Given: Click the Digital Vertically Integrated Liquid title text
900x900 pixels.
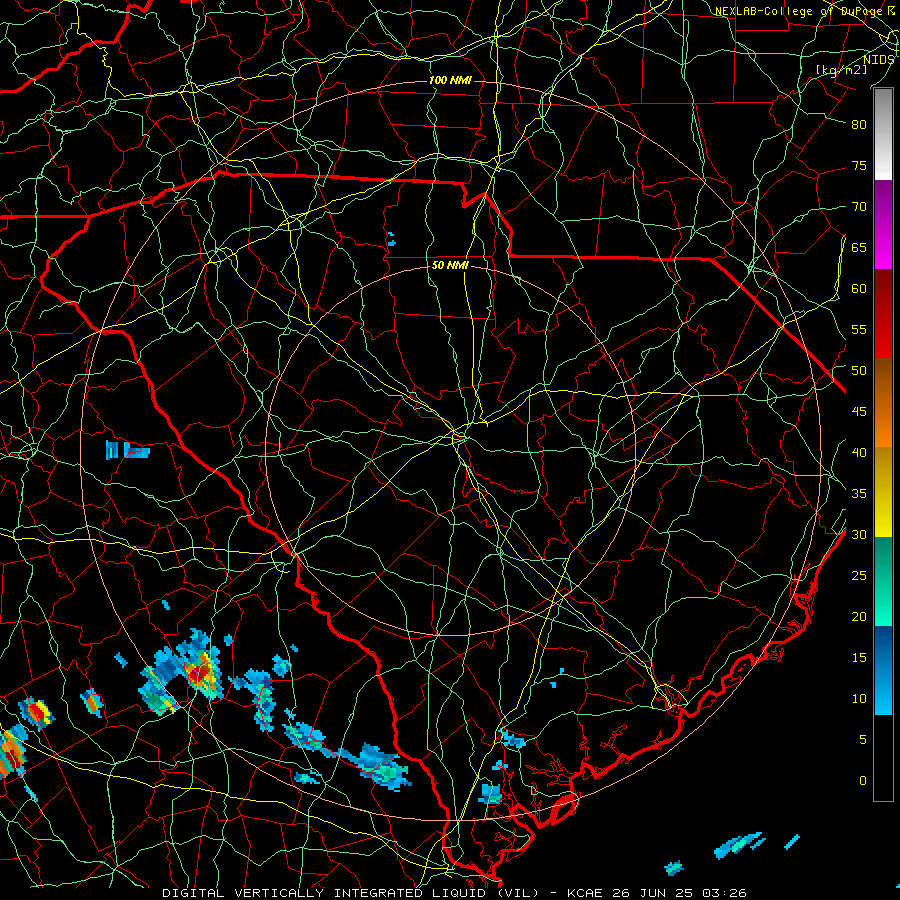Looking at the screenshot, I should pyautogui.click(x=350, y=893).
